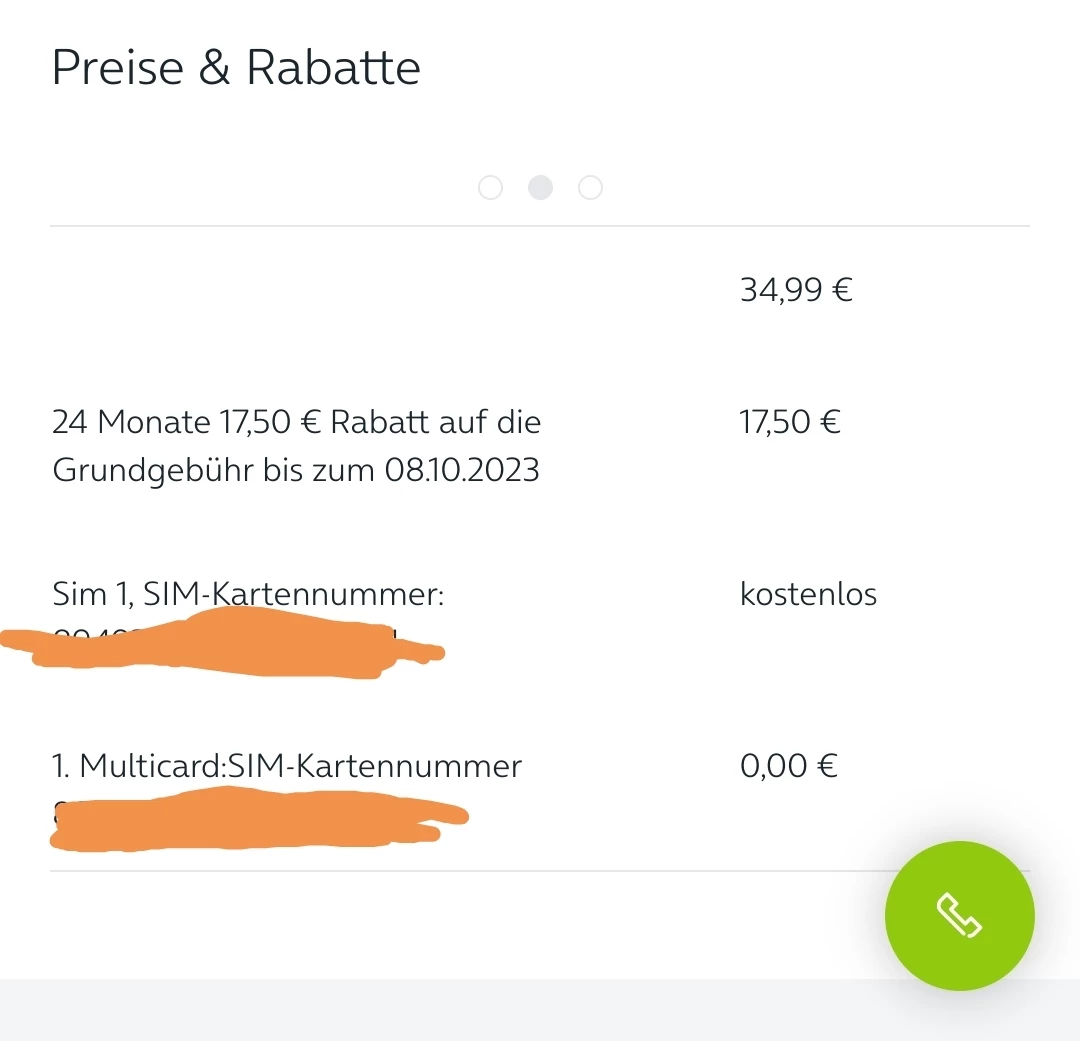Click the empty tariff name beside 34,99 €

click(x=300, y=290)
